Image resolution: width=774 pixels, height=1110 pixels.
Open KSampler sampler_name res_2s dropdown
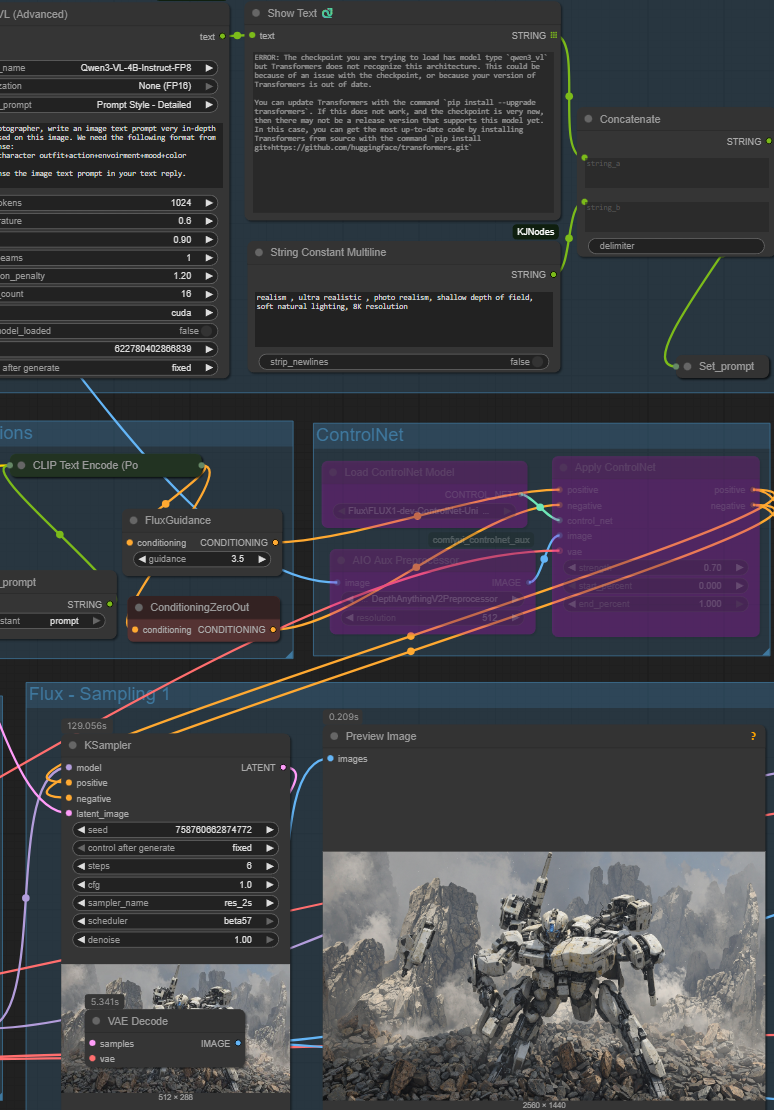(175, 903)
